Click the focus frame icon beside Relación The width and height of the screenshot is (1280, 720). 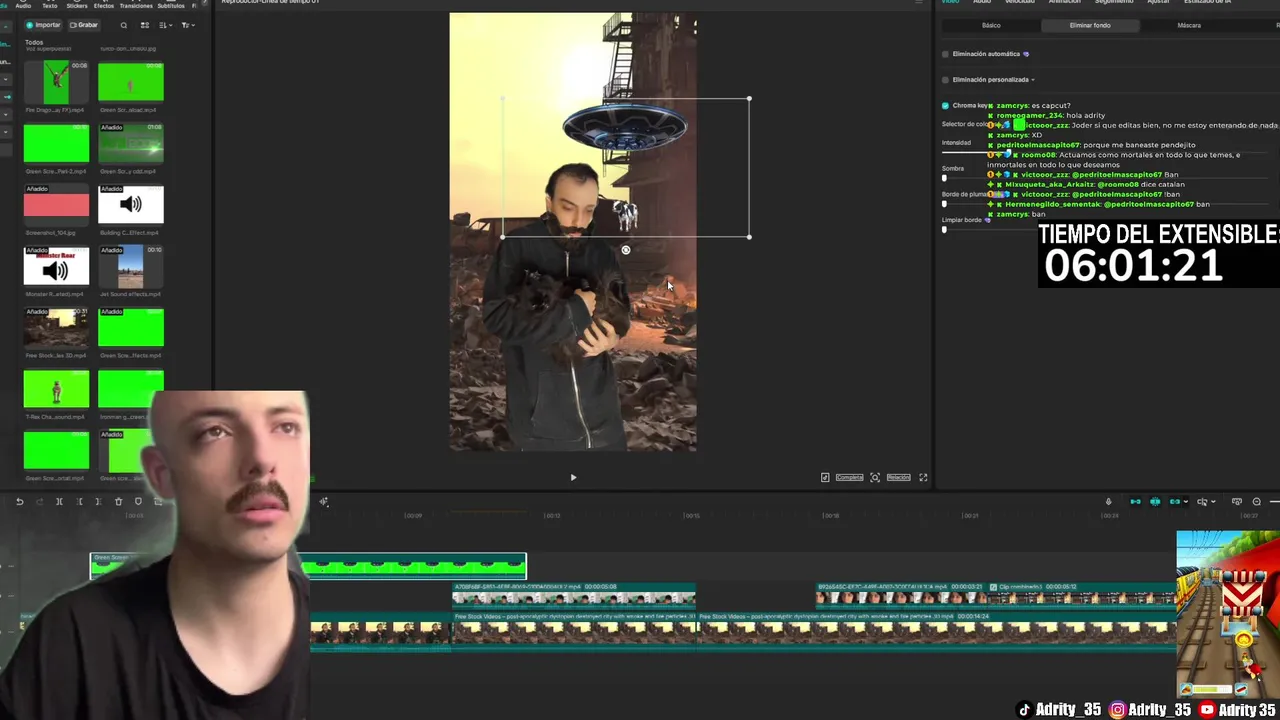coord(875,478)
